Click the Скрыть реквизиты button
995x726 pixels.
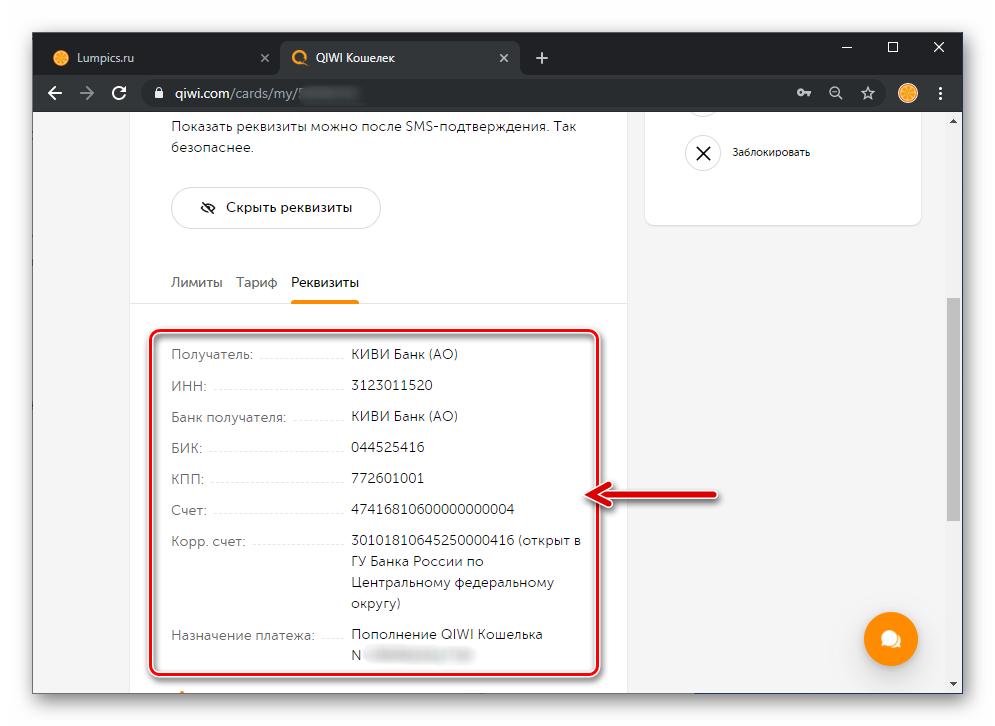point(275,208)
